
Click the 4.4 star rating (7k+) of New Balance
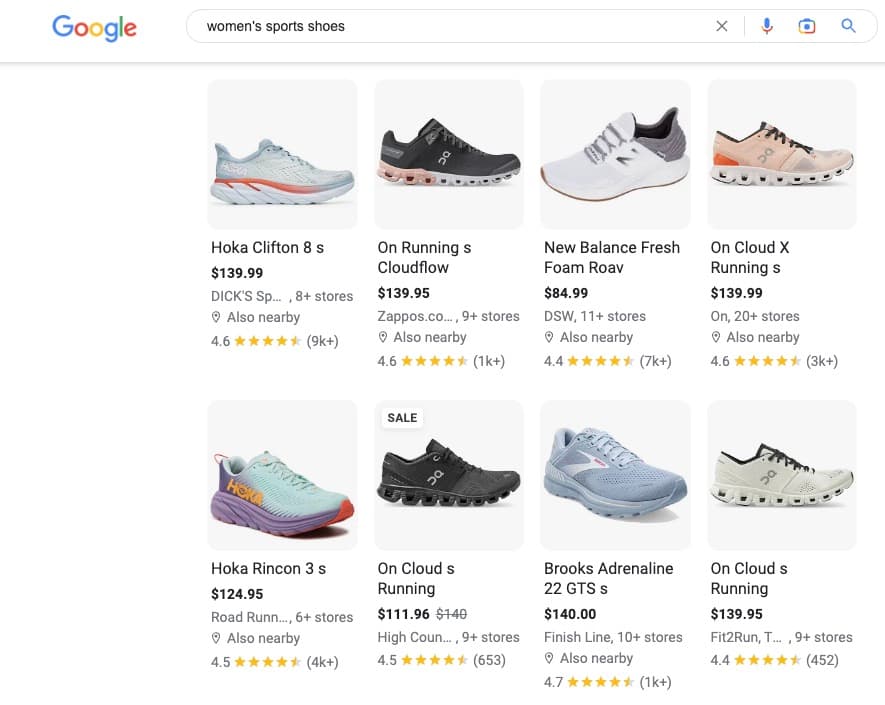607,361
